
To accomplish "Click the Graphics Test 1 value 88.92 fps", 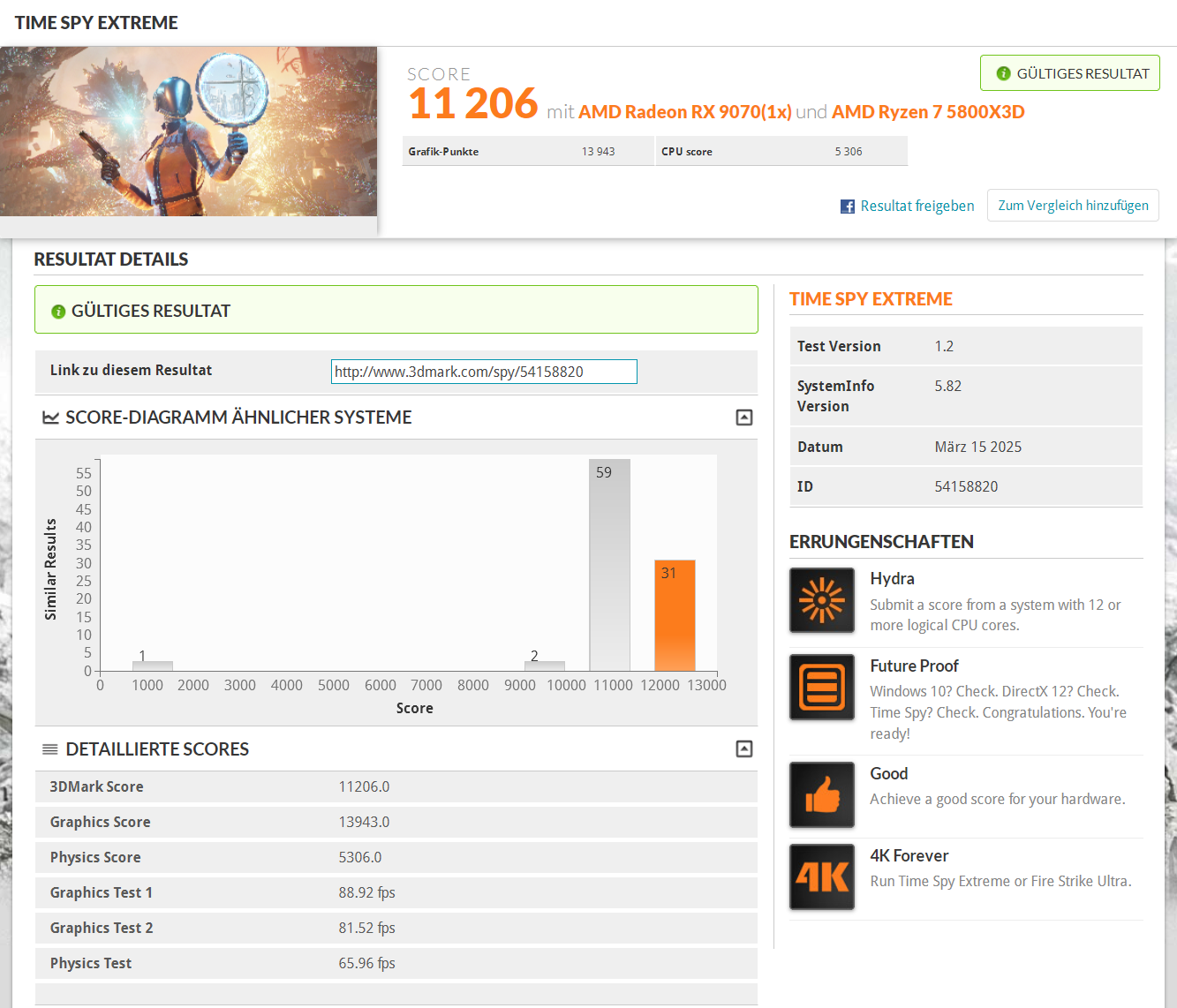I will (x=366, y=892).
